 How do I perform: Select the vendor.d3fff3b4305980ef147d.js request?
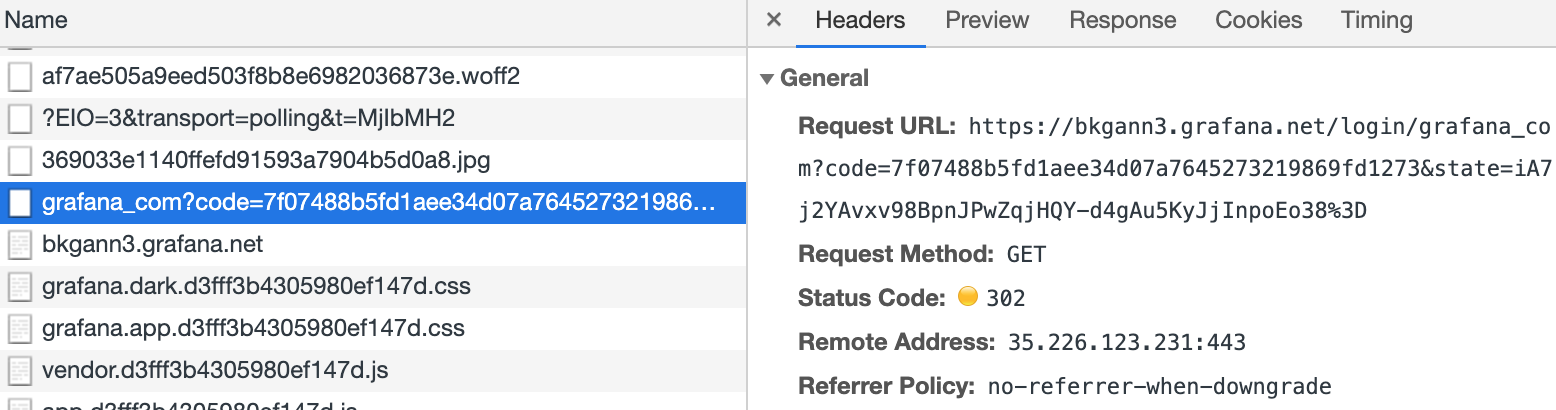point(215,371)
